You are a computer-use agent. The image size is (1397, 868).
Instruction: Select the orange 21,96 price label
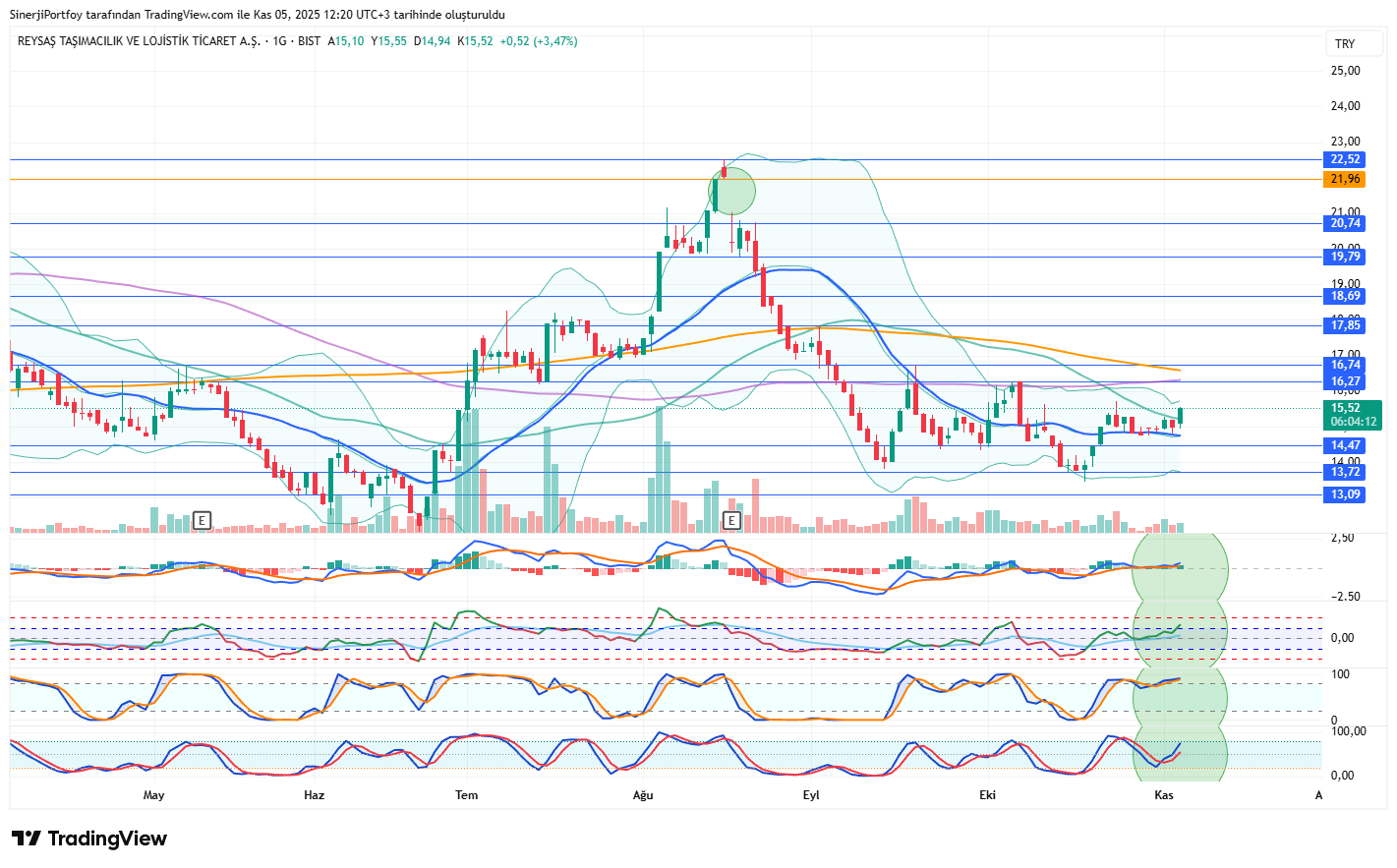[1345, 179]
